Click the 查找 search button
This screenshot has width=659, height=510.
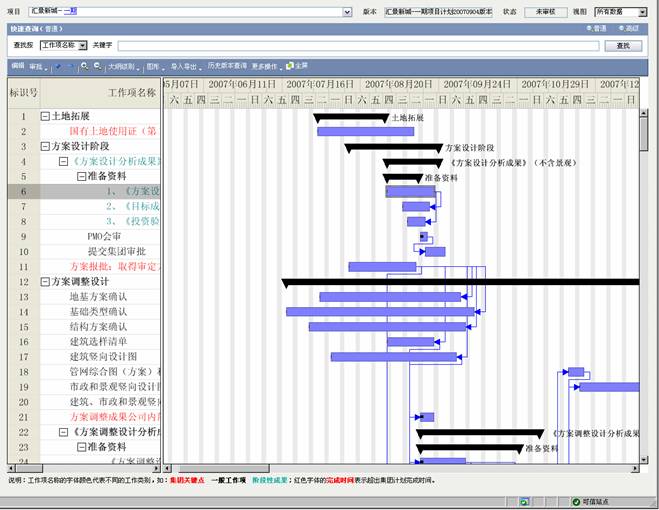(x=624, y=46)
